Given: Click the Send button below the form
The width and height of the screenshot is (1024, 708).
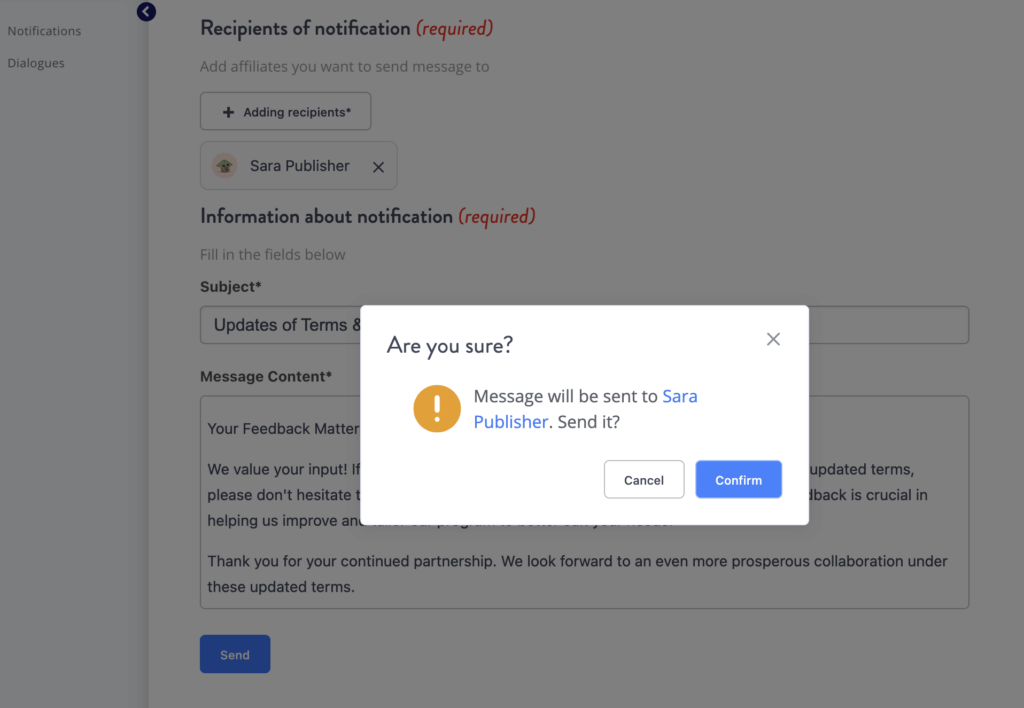Looking at the screenshot, I should pos(234,654).
